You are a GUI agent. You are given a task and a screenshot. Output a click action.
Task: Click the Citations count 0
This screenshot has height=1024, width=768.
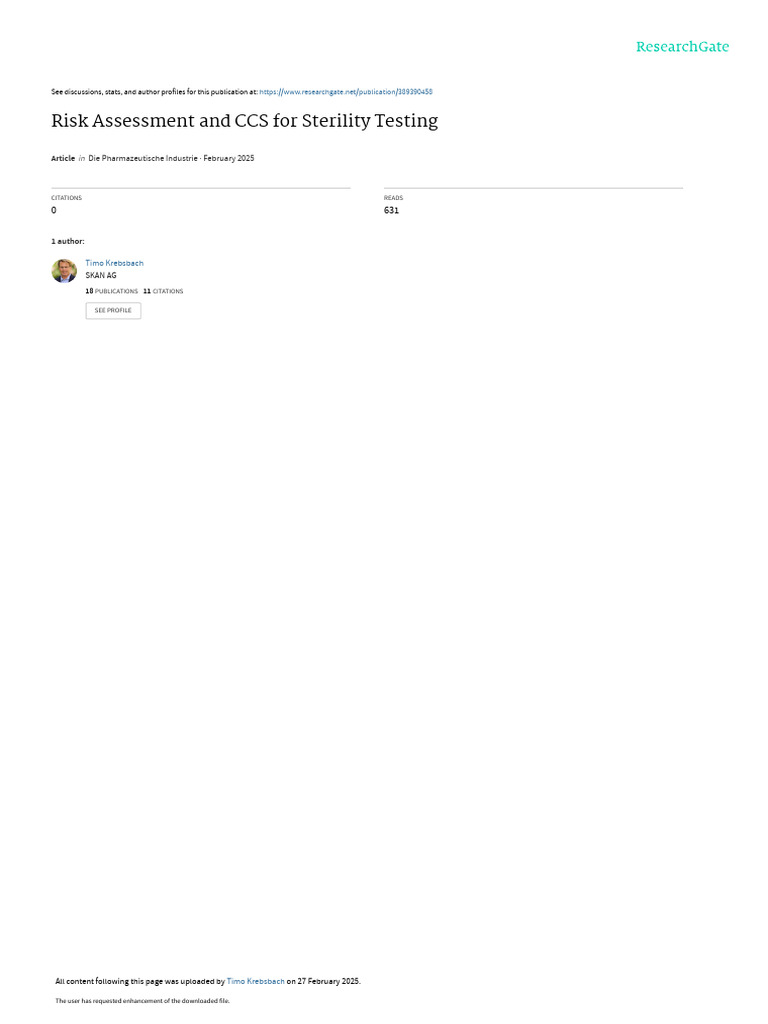point(54,210)
